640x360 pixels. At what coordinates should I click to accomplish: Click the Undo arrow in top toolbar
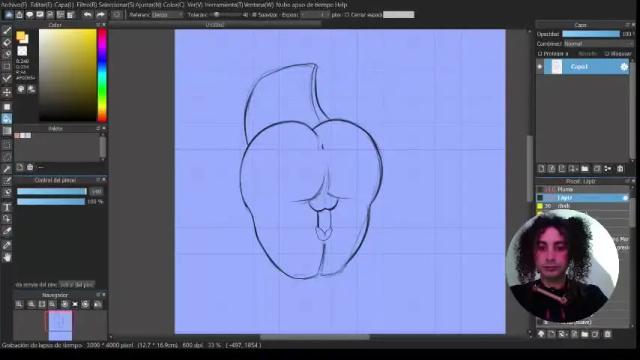click(x=87, y=15)
